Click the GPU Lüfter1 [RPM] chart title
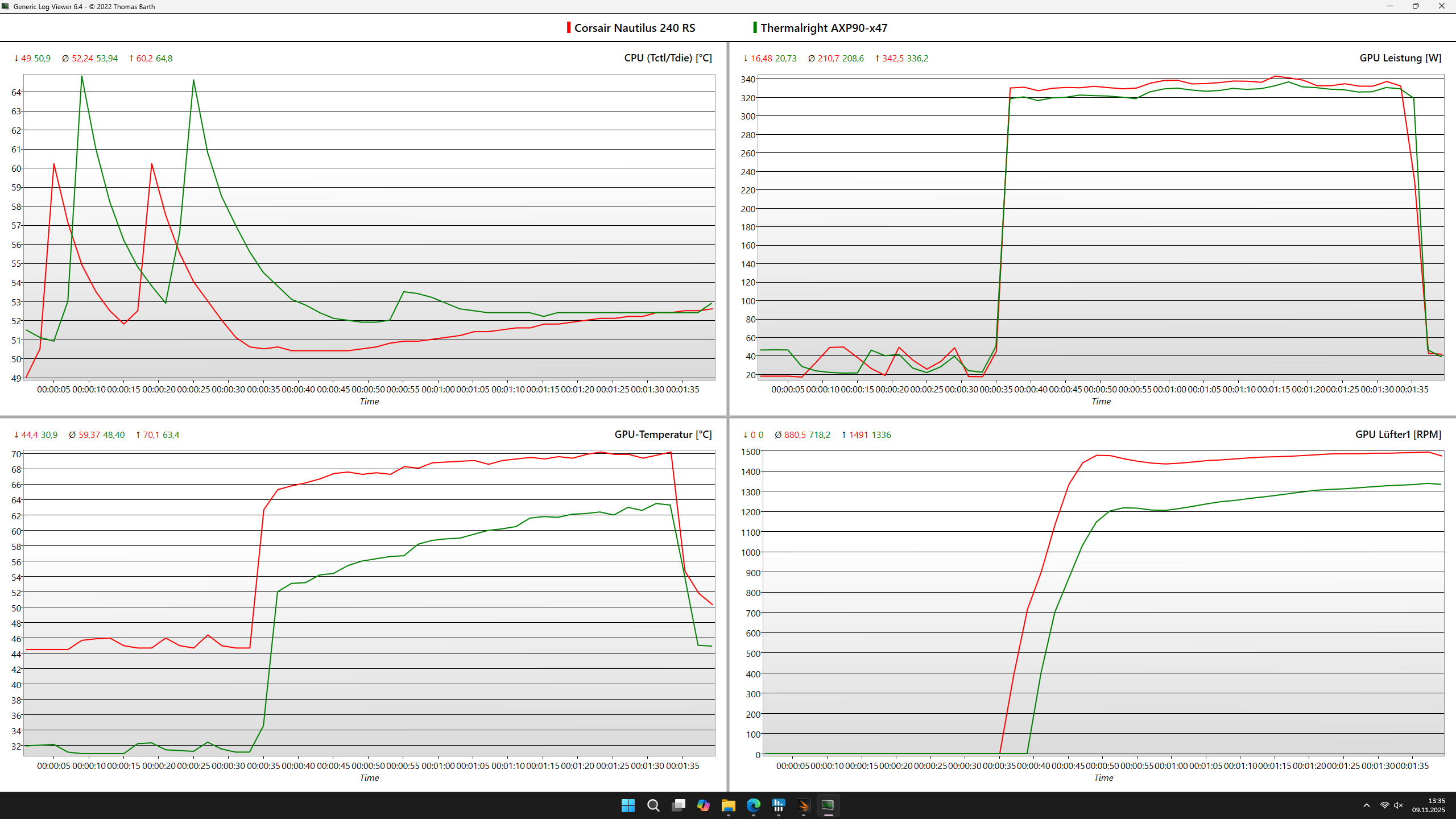The width and height of the screenshot is (1456, 819). (1398, 435)
